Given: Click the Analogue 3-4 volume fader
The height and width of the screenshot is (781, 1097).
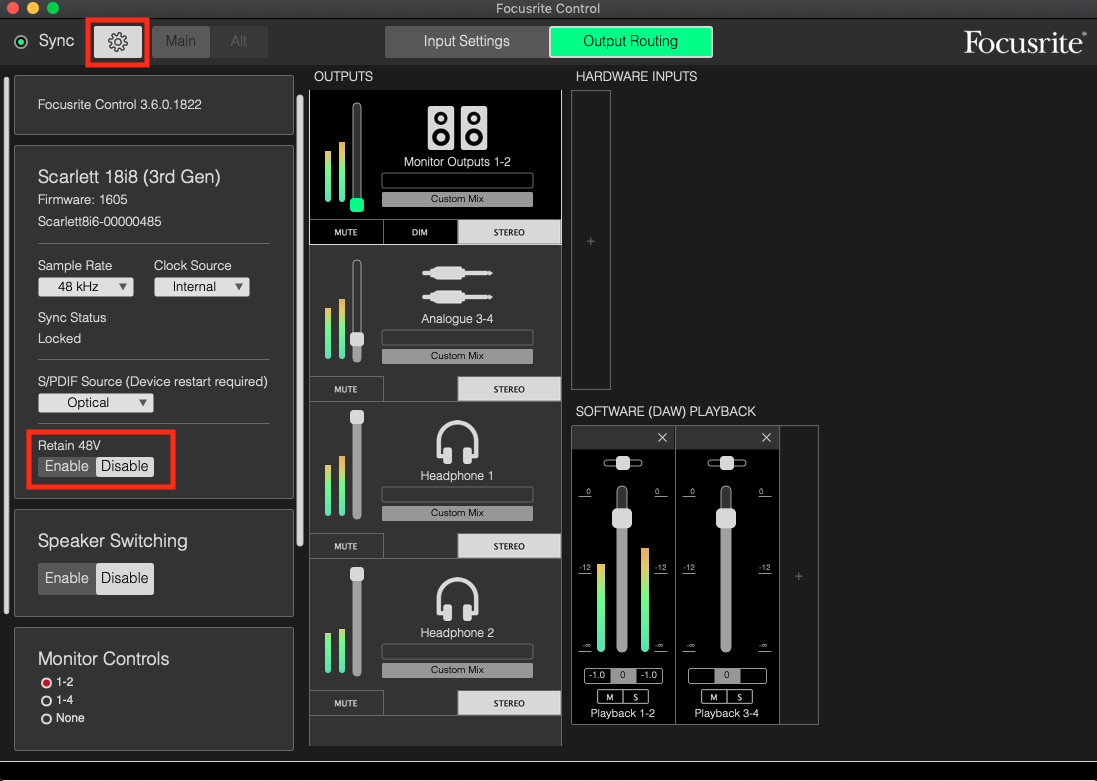Looking at the screenshot, I should click(357, 339).
